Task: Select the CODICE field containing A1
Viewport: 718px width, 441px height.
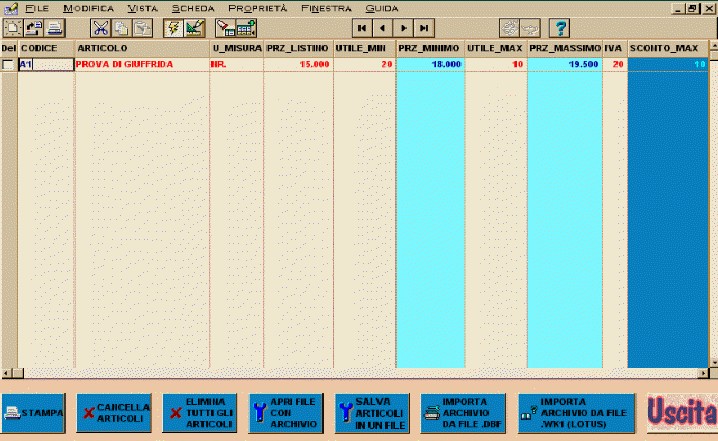Action: tap(46, 65)
